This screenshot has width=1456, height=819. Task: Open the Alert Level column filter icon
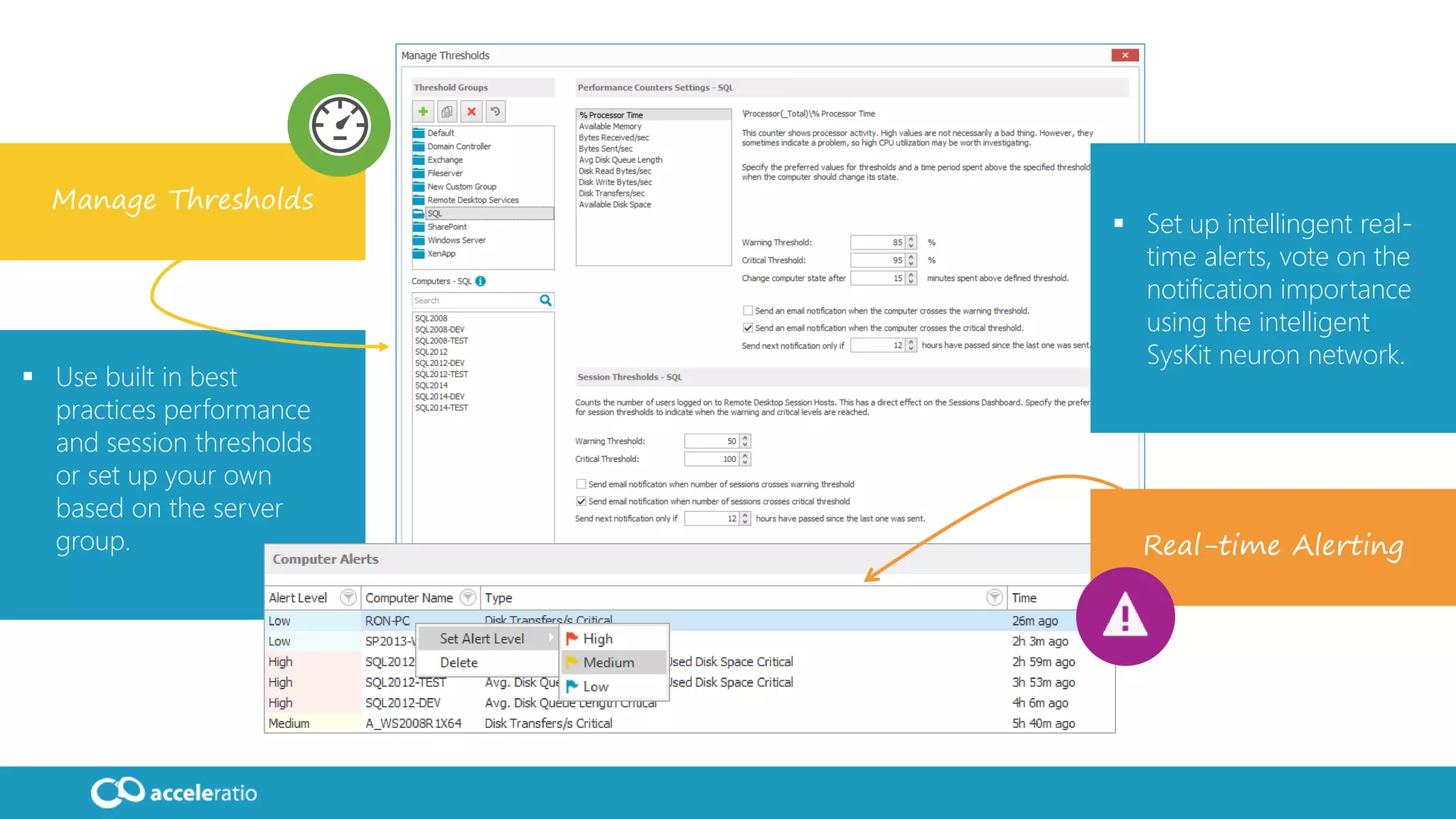coord(348,598)
